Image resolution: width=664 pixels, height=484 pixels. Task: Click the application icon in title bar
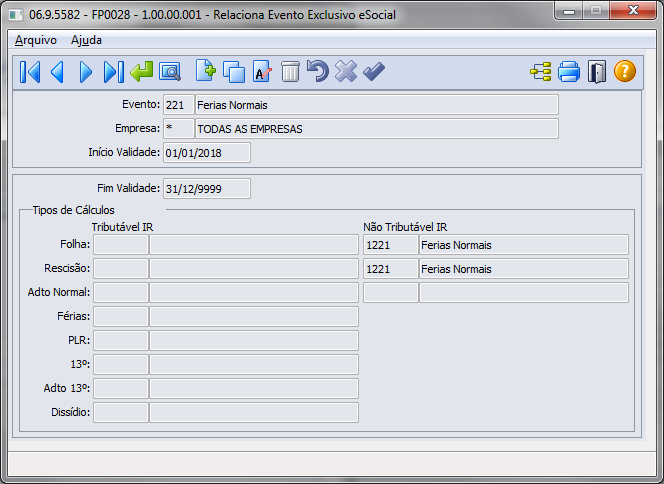coord(16,15)
